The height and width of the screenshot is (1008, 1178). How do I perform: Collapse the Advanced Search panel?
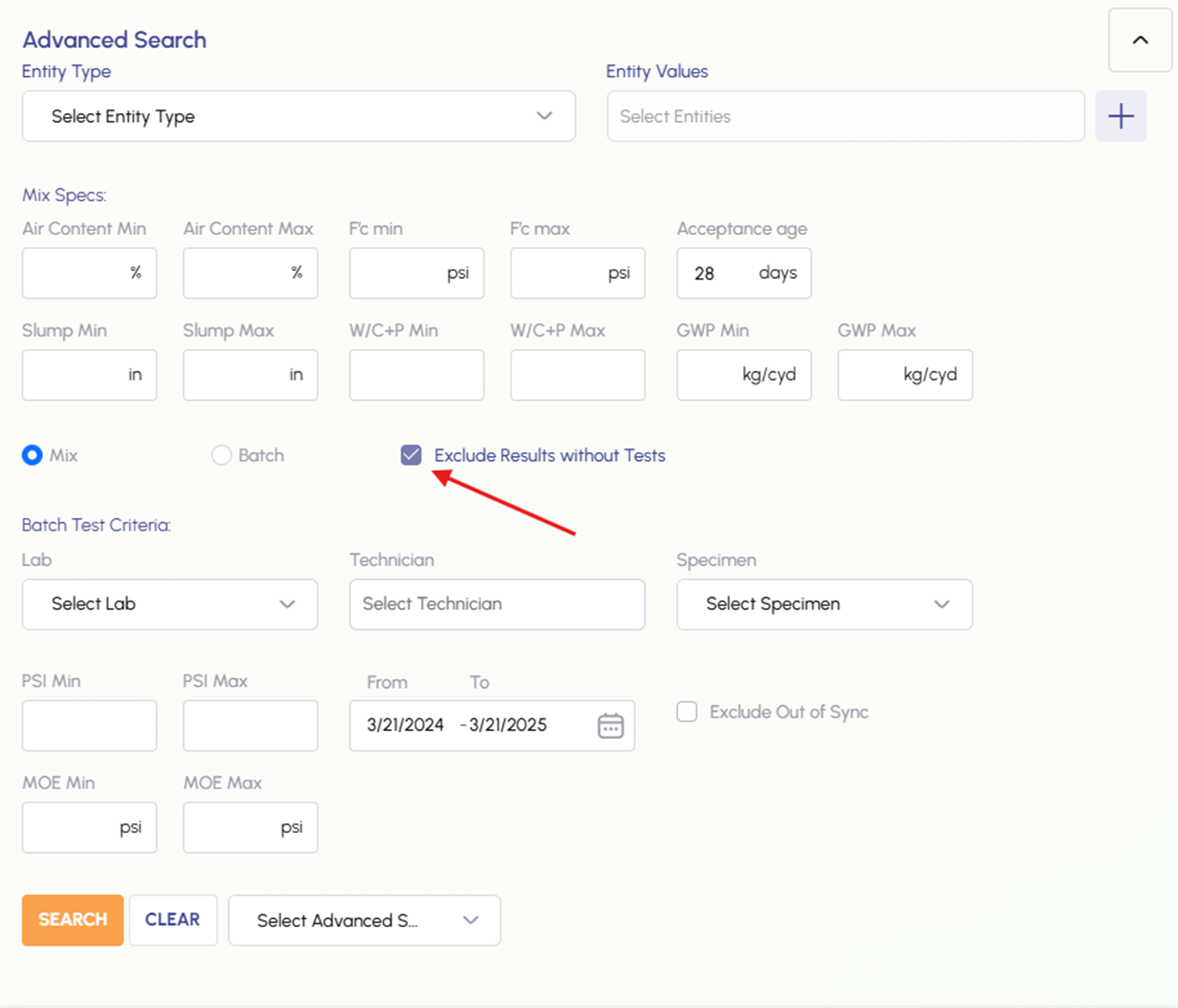pyautogui.click(x=1140, y=40)
